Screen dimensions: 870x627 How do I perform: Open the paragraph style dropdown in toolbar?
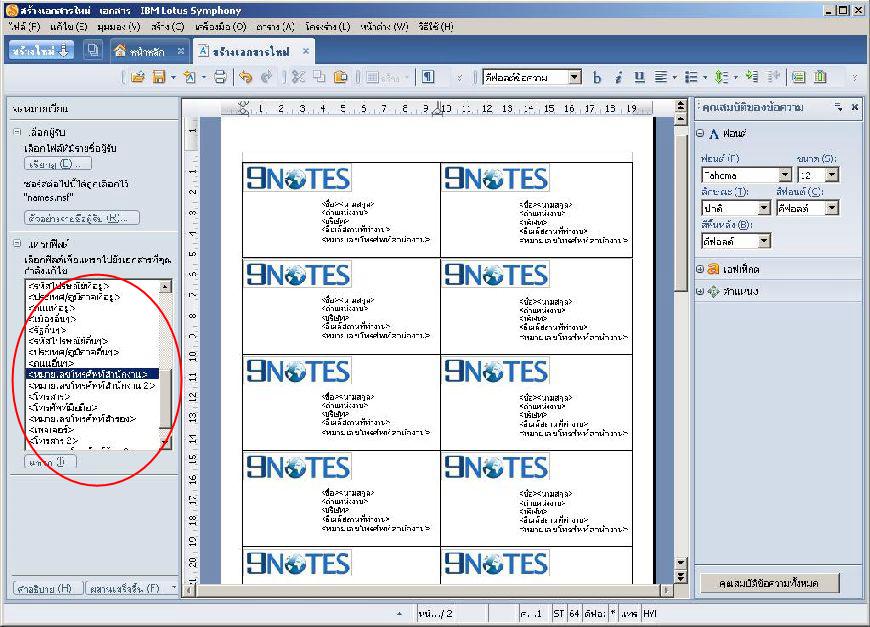click(575, 77)
